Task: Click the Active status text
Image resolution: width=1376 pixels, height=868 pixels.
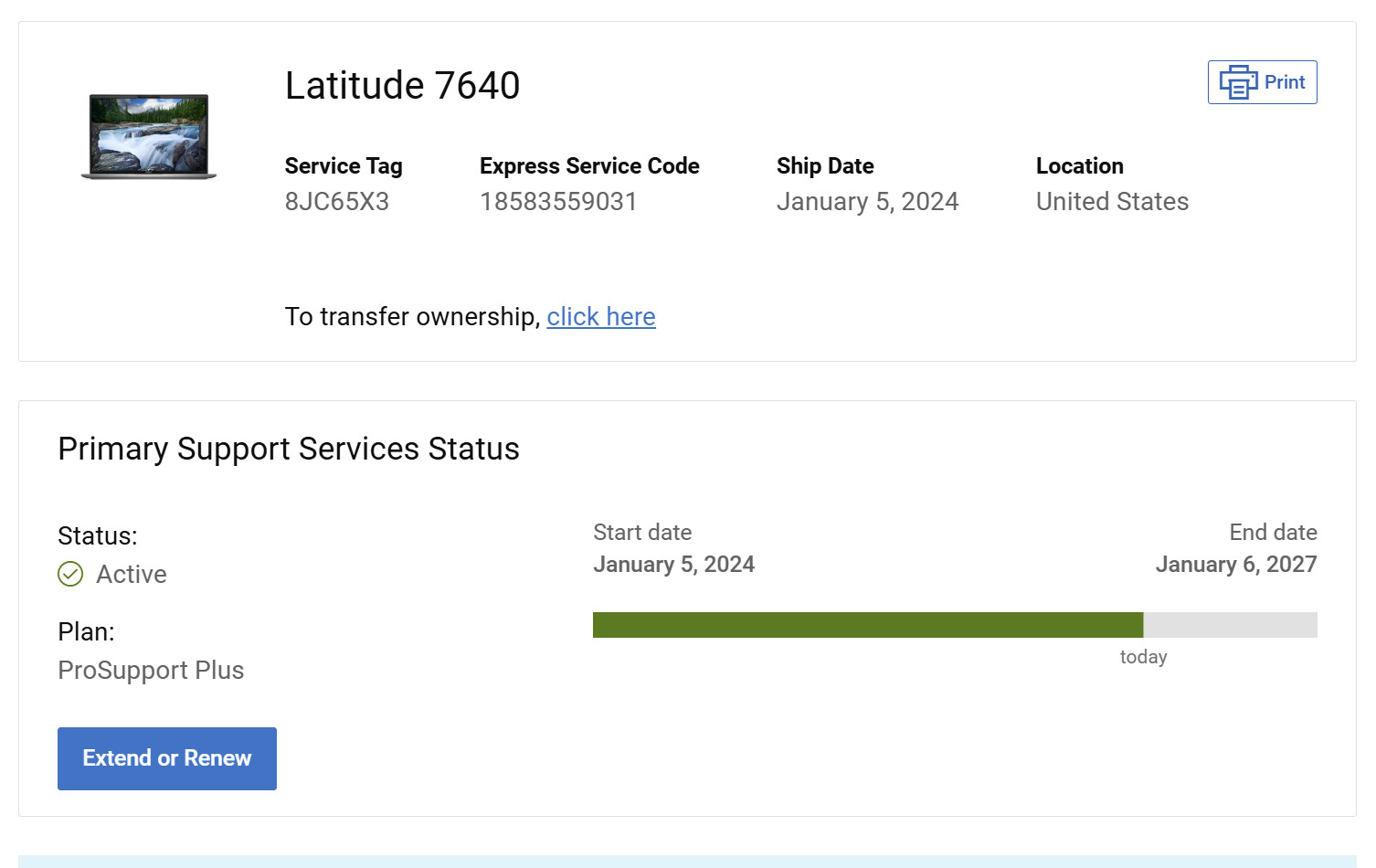Action: [132, 574]
